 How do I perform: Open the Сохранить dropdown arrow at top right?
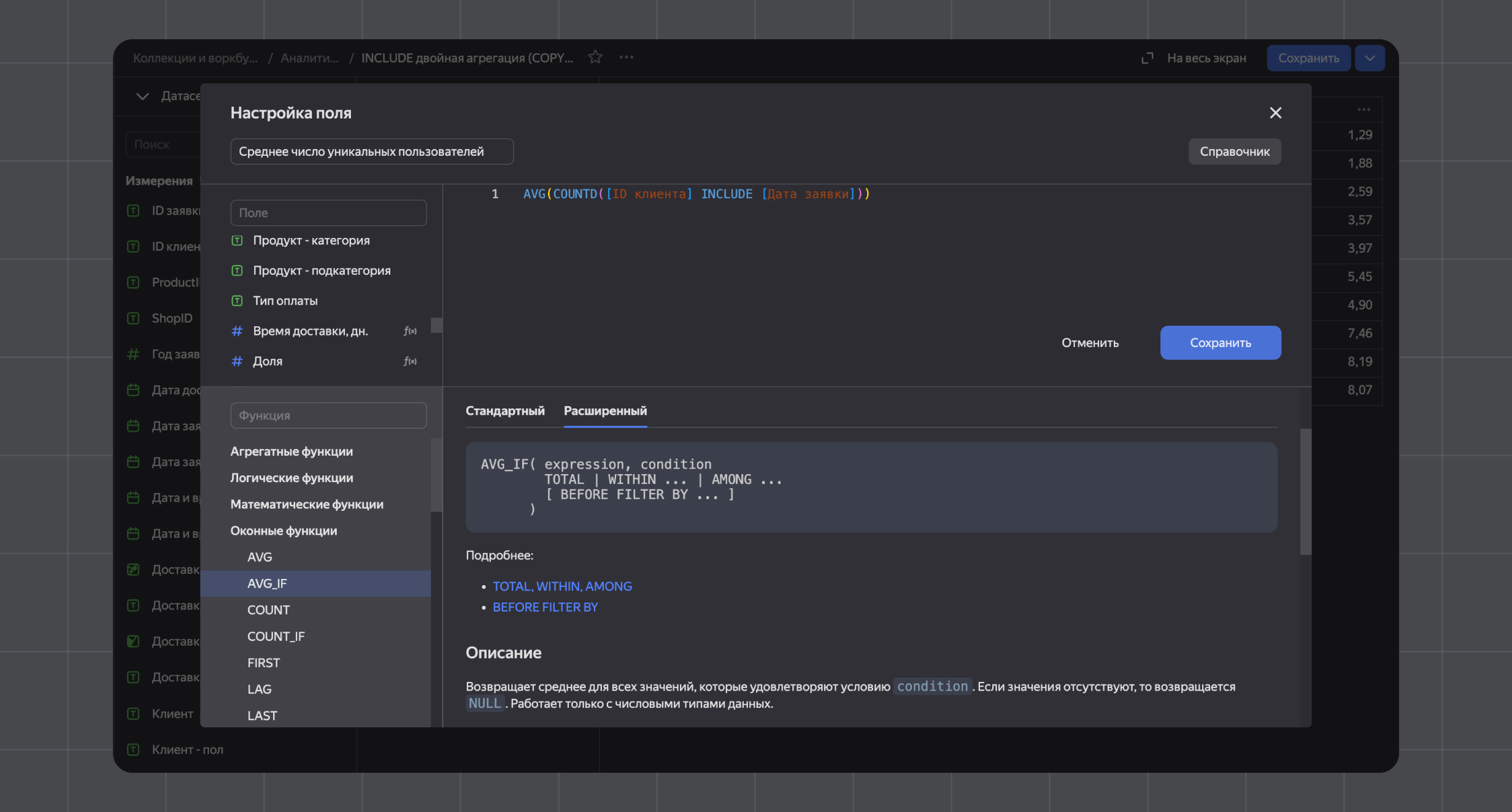[1369, 57]
